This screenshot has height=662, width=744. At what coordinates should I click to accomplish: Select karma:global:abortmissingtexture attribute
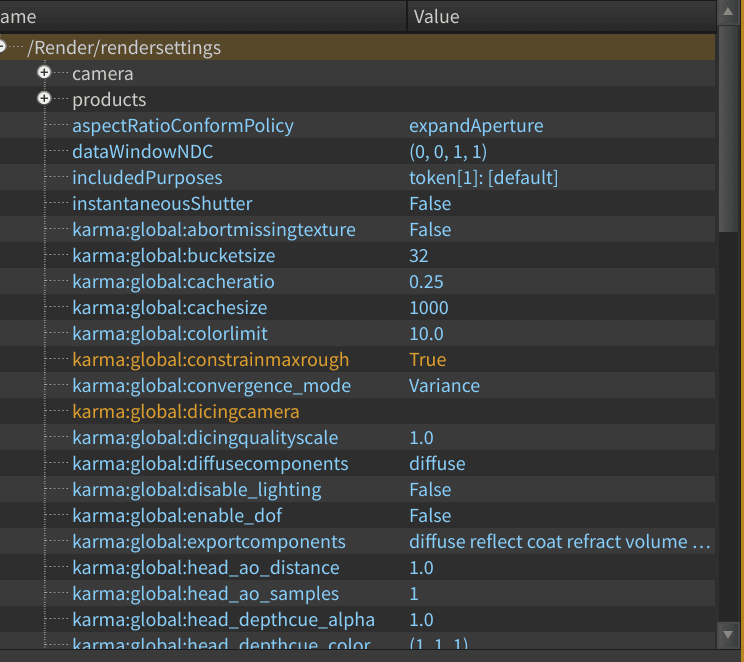tap(214, 230)
